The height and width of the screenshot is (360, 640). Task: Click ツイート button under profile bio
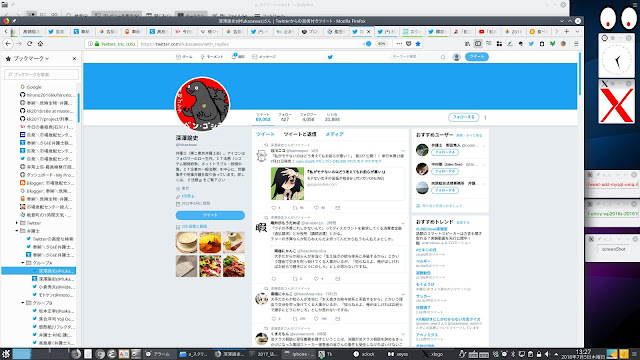(x=210, y=215)
